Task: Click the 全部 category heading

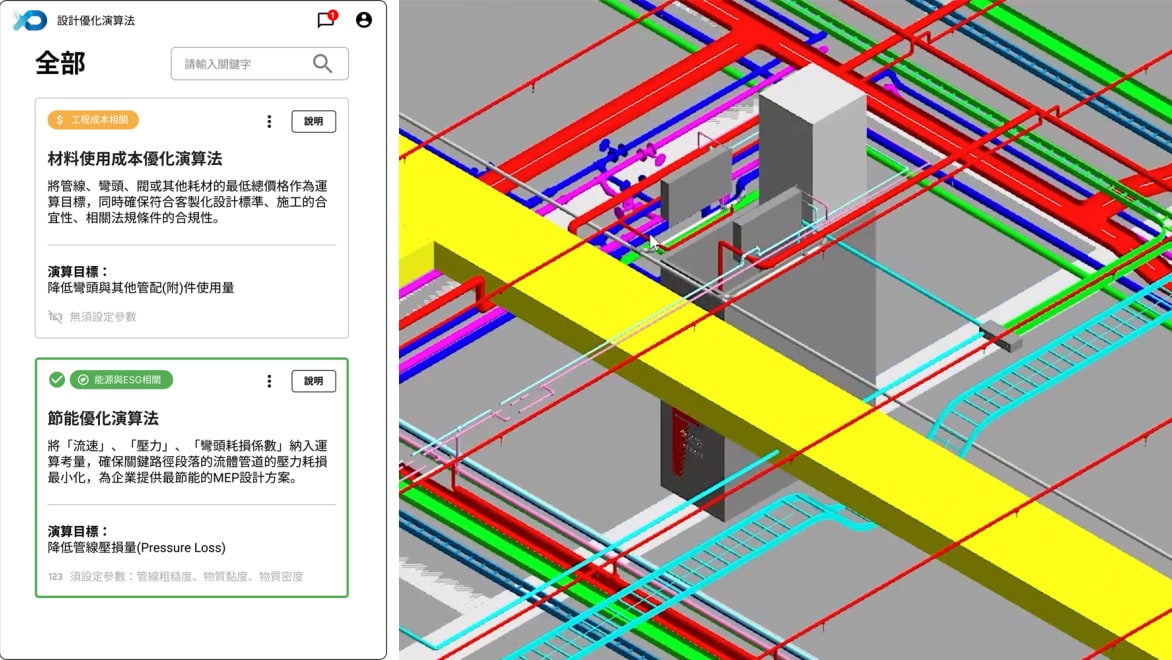Action: [60, 64]
